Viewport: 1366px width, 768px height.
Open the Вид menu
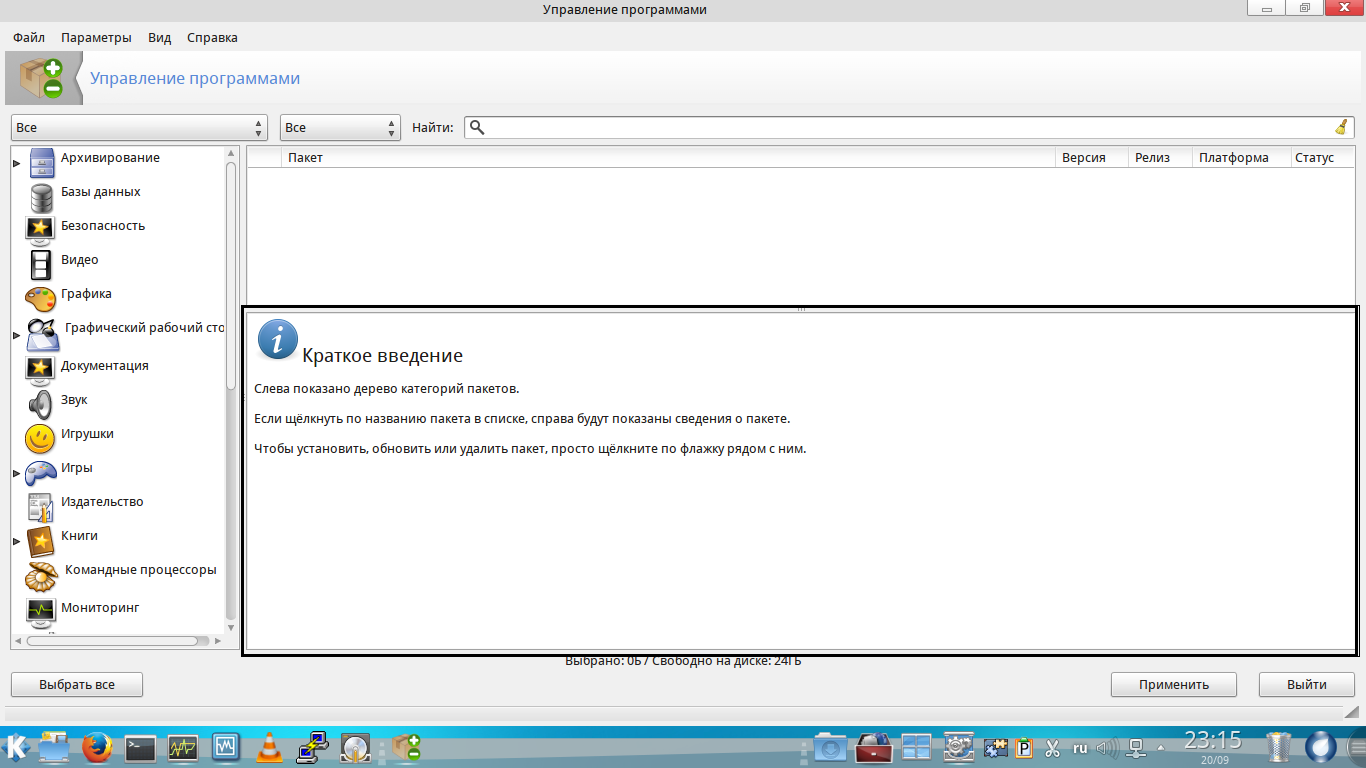(x=160, y=38)
